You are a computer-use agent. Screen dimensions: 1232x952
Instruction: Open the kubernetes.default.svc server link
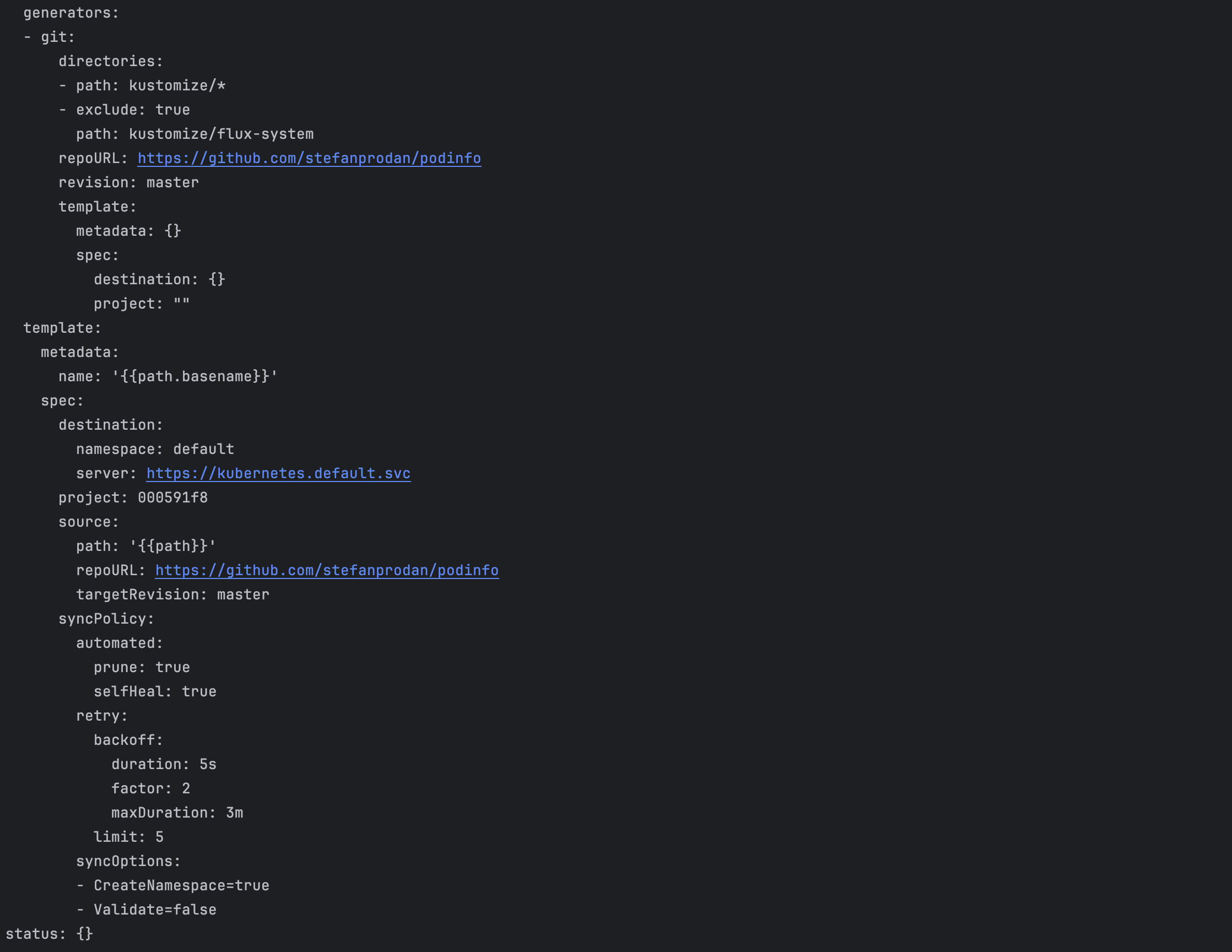point(278,474)
